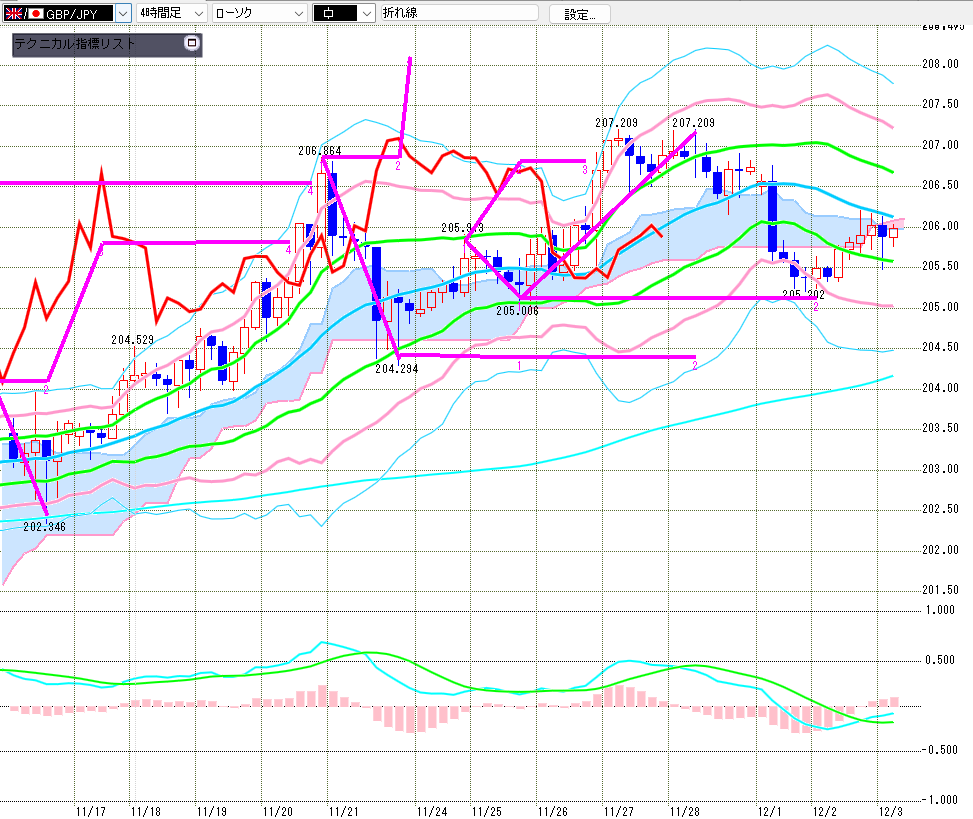
Task: Select the 12/1 date on time axis
Action: [x=770, y=811]
